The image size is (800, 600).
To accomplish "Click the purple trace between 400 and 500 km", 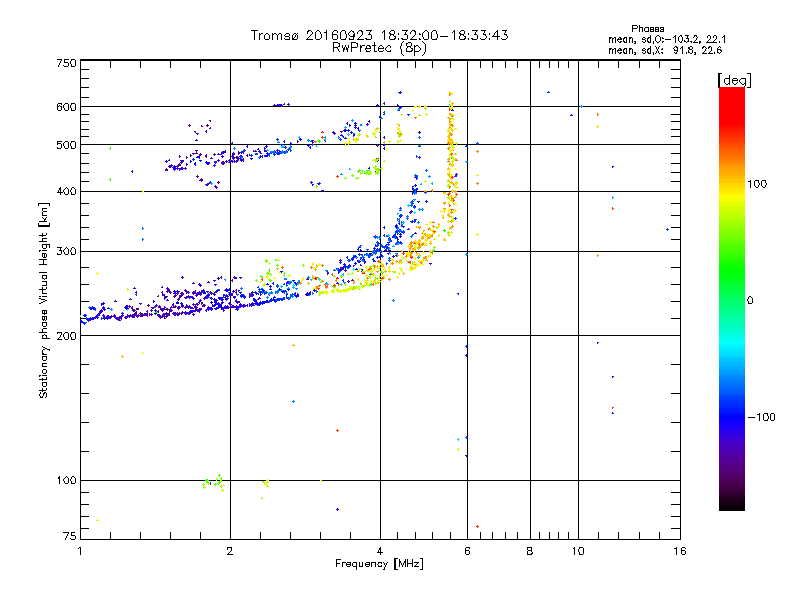I will point(229,156).
